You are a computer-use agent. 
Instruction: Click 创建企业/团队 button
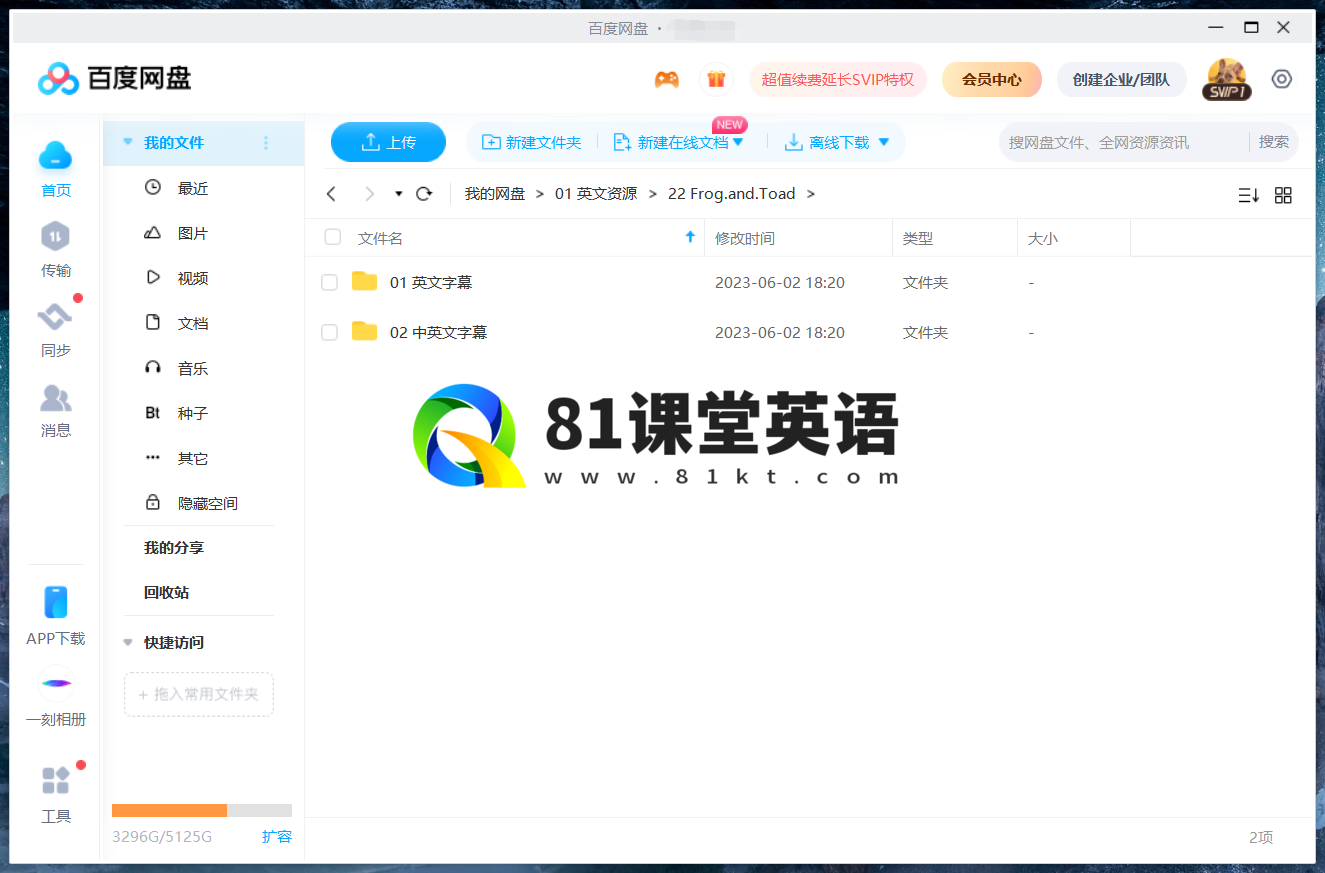[1121, 79]
